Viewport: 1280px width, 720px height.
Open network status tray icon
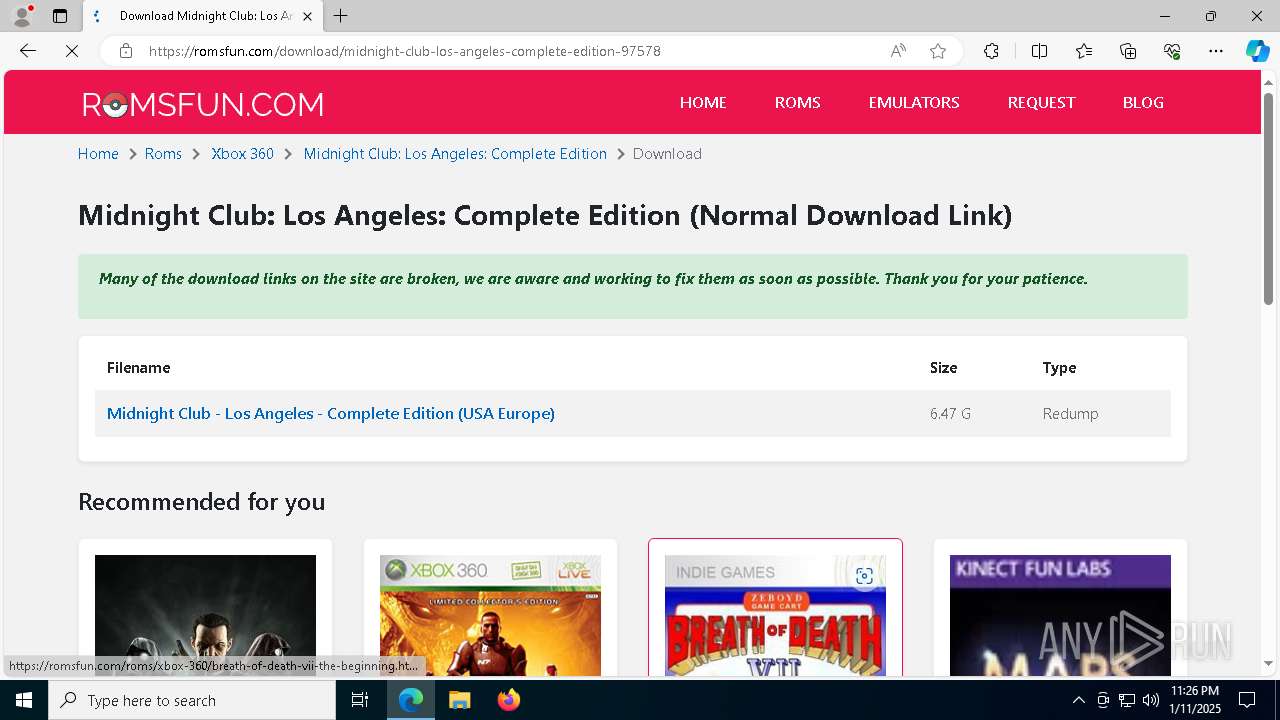click(x=1127, y=700)
